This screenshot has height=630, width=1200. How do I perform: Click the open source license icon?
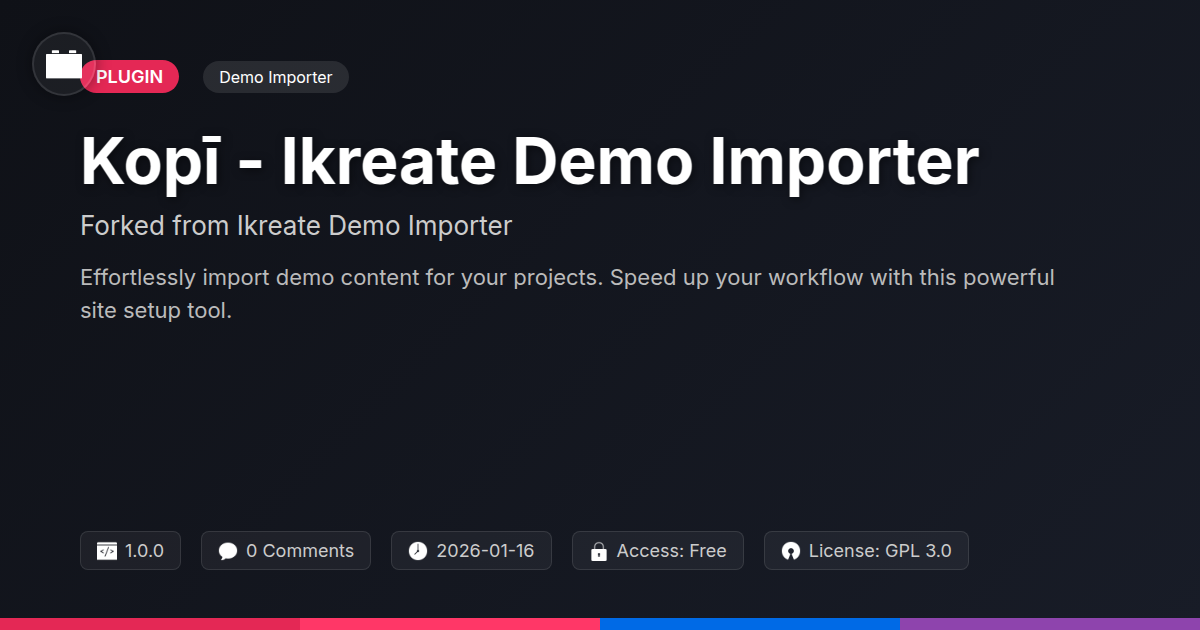791,551
